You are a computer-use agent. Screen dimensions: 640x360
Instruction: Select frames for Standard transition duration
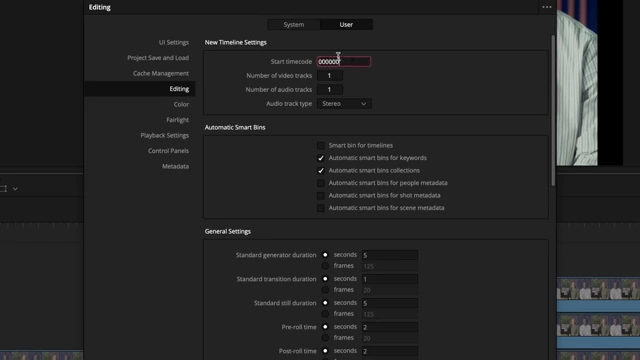(x=325, y=290)
